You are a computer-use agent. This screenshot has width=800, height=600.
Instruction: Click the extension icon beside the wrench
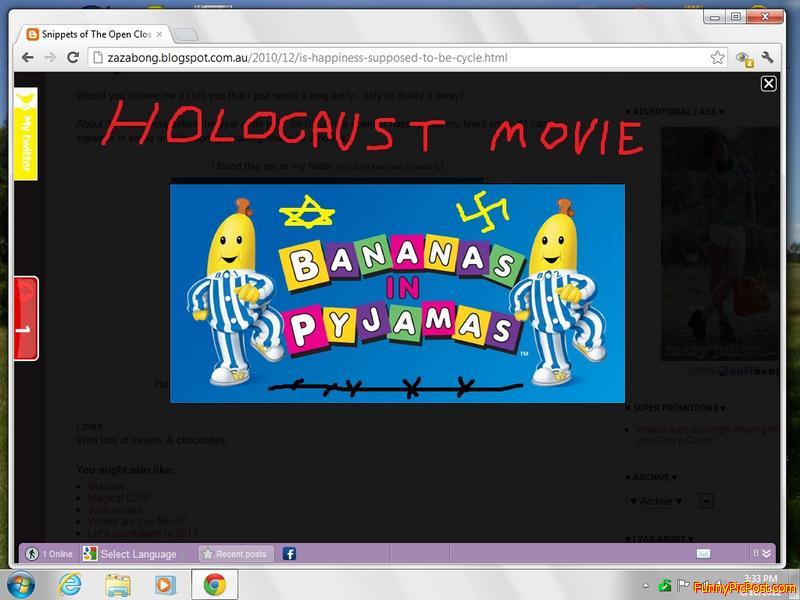[x=743, y=58]
